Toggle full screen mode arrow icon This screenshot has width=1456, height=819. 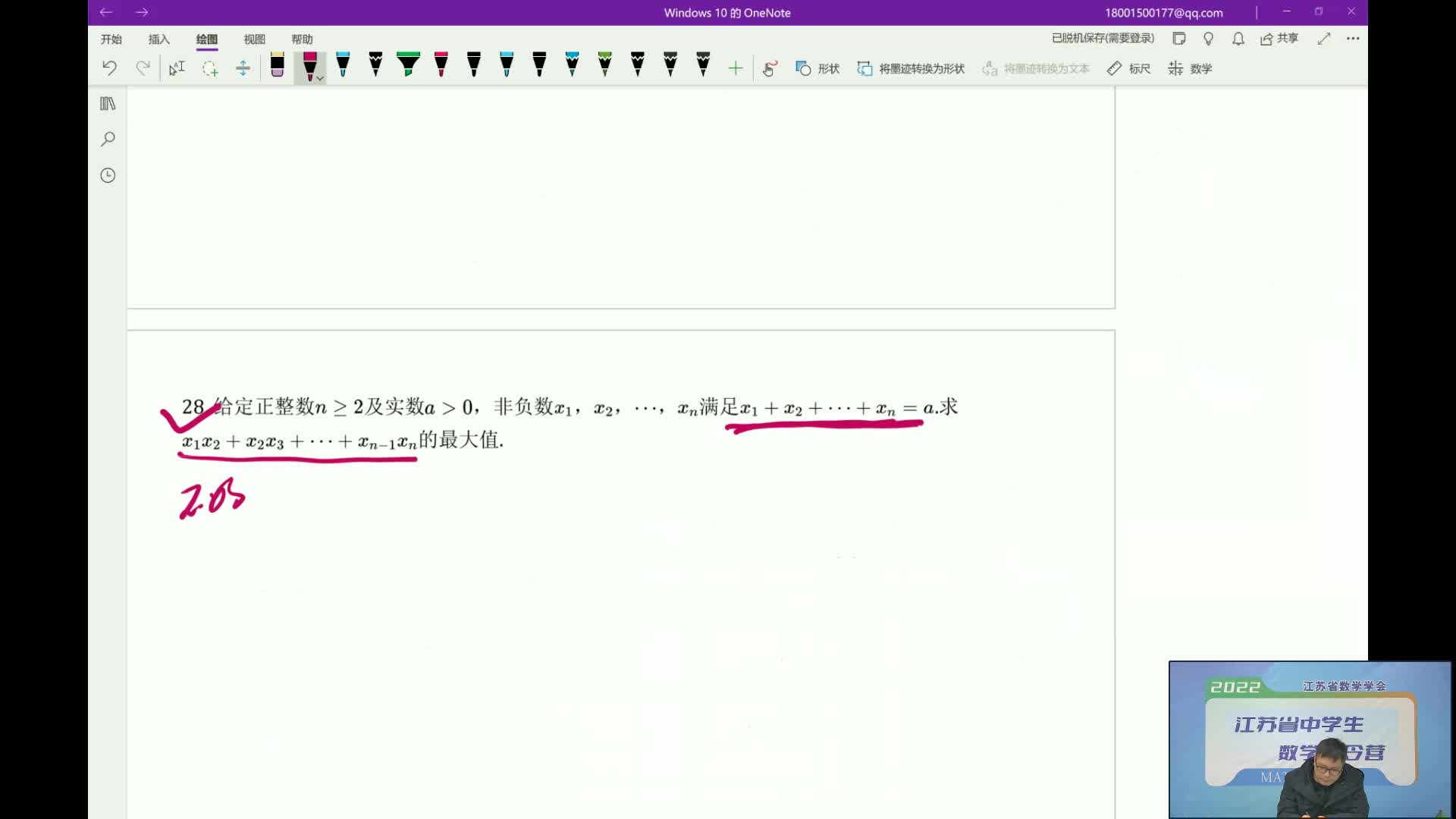tap(1324, 39)
